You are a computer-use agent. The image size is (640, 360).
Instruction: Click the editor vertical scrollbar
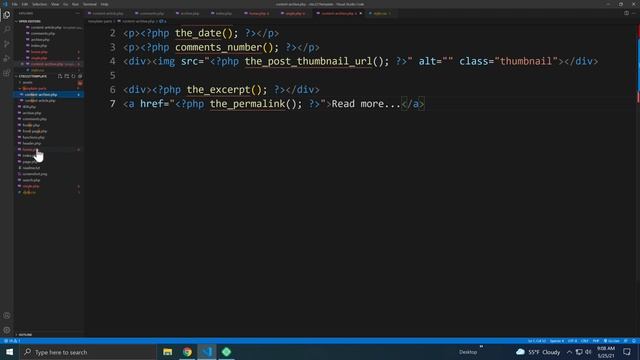click(x=638, y=180)
